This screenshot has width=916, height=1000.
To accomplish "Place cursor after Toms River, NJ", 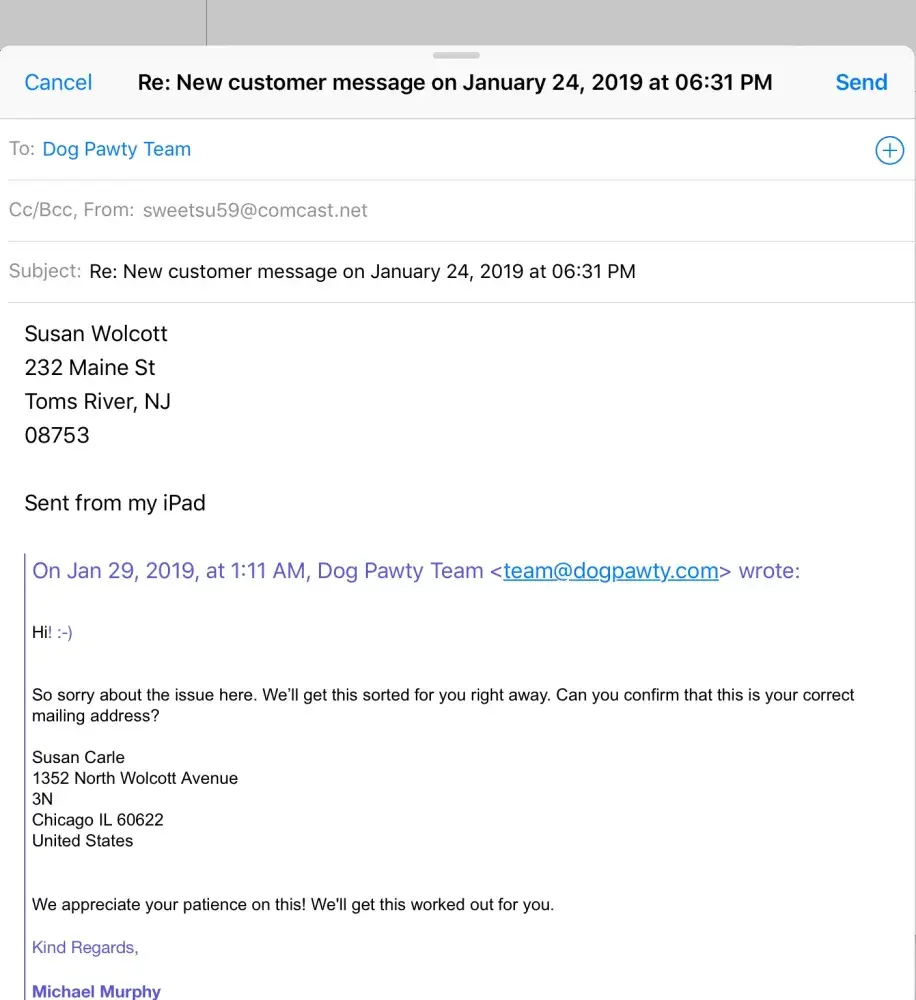I will (172, 402).
